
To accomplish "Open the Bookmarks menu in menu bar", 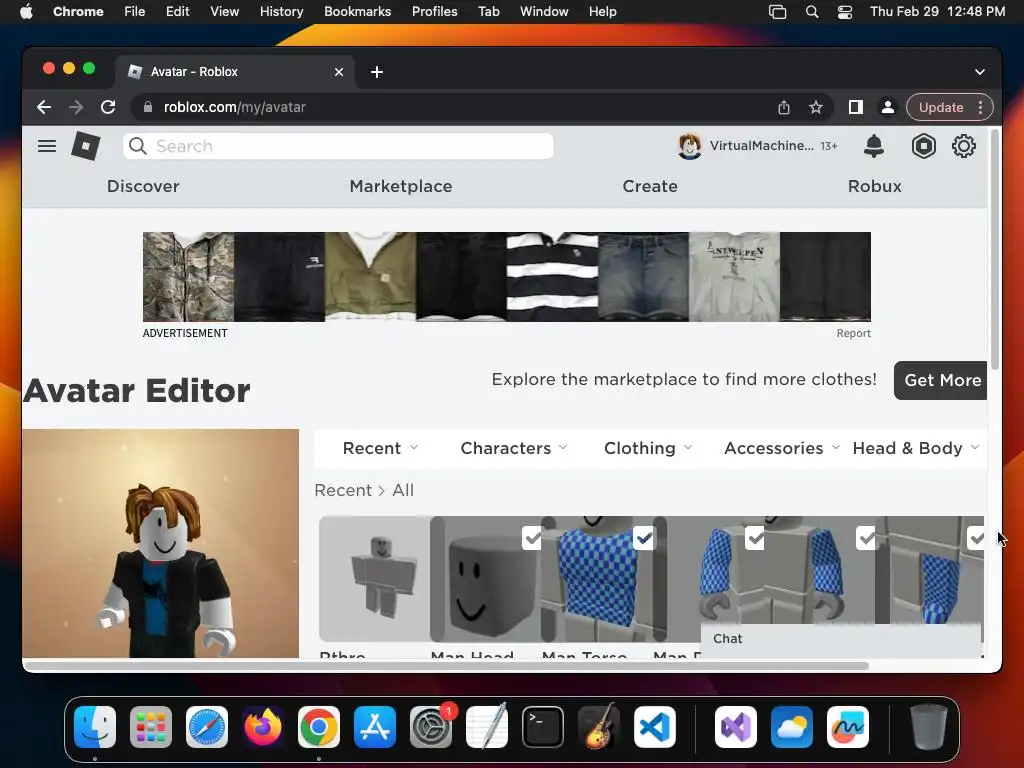I will click(357, 12).
